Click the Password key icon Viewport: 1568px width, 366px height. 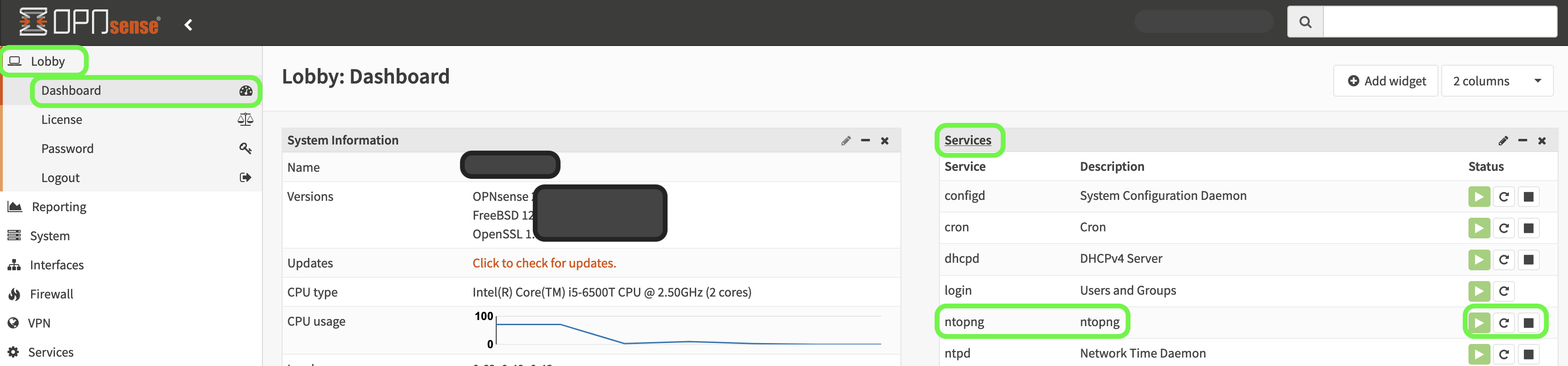246,148
